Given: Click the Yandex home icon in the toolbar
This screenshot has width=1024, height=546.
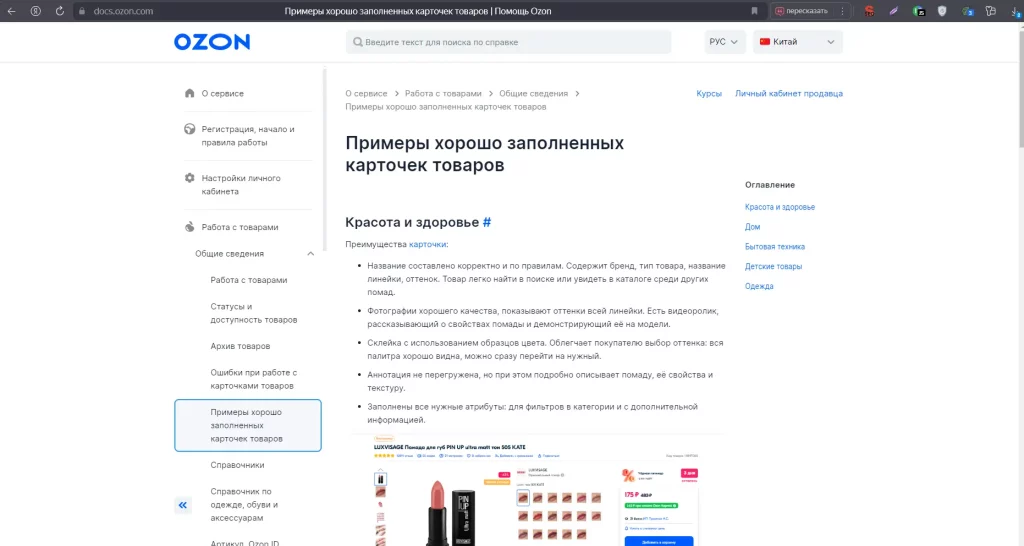Looking at the screenshot, I should [36, 11].
